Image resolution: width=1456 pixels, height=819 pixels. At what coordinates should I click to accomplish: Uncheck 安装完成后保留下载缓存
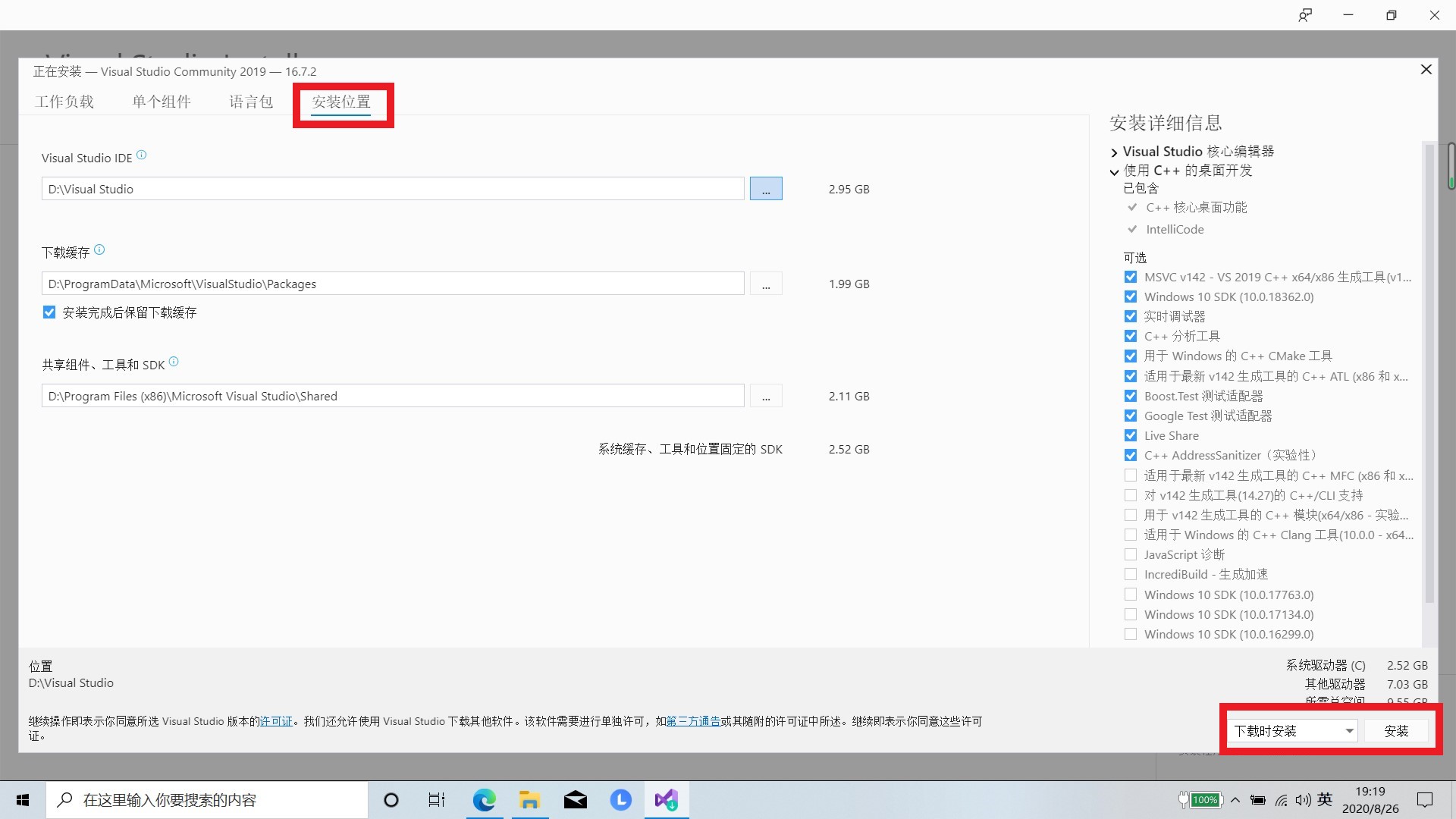(x=49, y=312)
